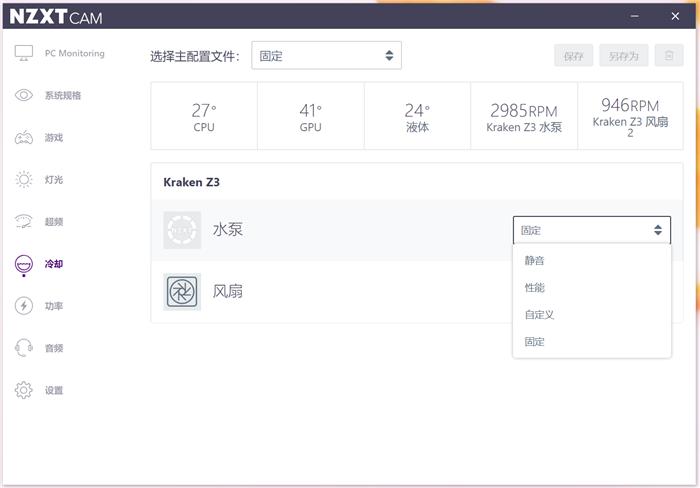
Task: Choose 性能 from the dropdown list
Action: tap(535, 288)
